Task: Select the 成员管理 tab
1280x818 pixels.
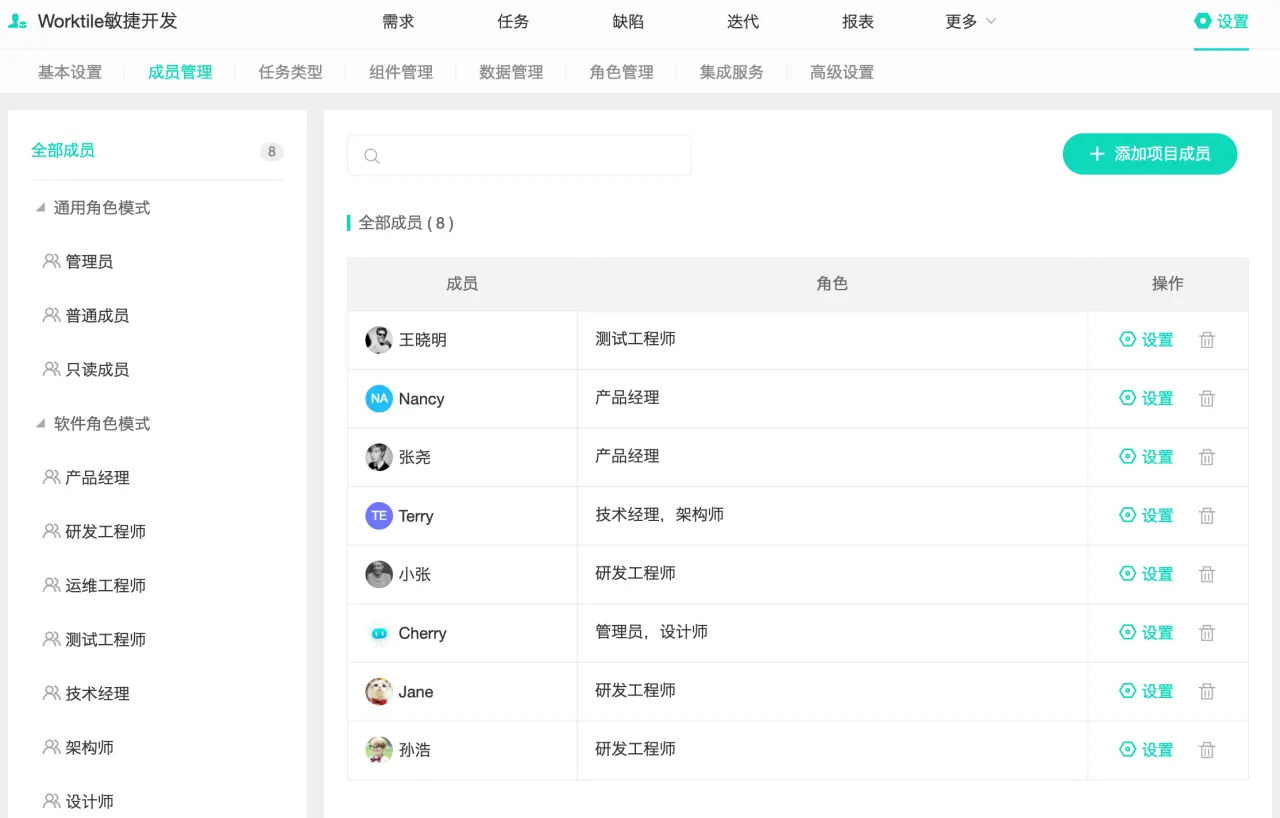Action: pos(180,72)
